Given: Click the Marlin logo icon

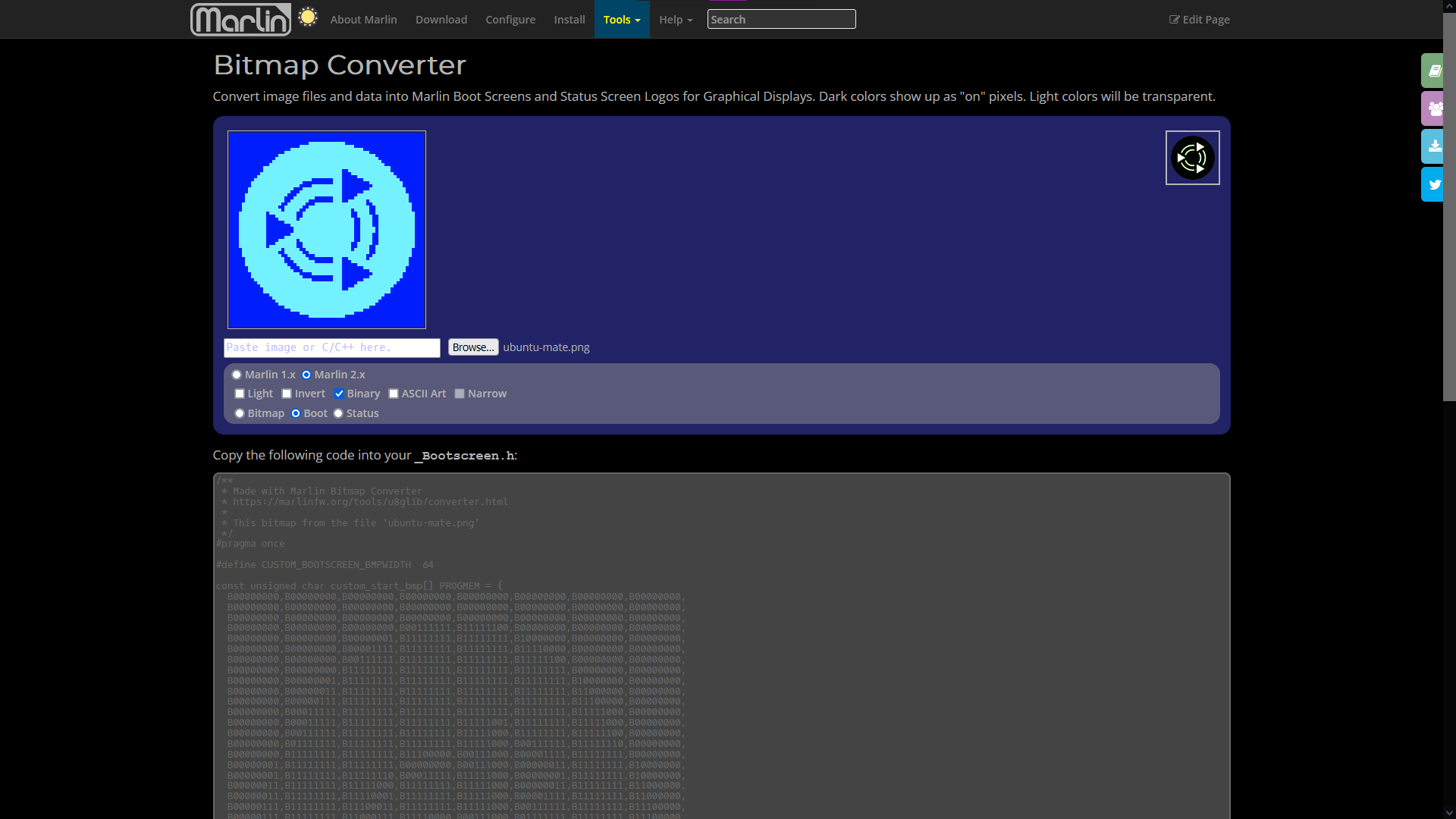Looking at the screenshot, I should point(240,20).
